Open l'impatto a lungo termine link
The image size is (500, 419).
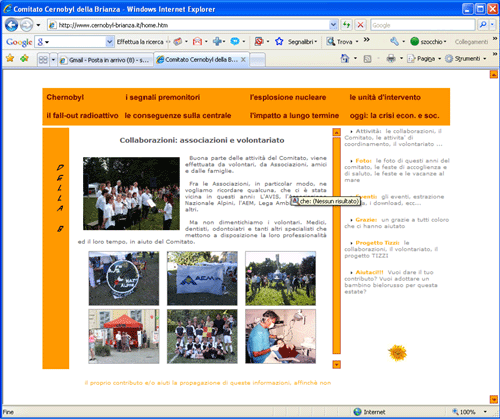(x=294, y=116)
